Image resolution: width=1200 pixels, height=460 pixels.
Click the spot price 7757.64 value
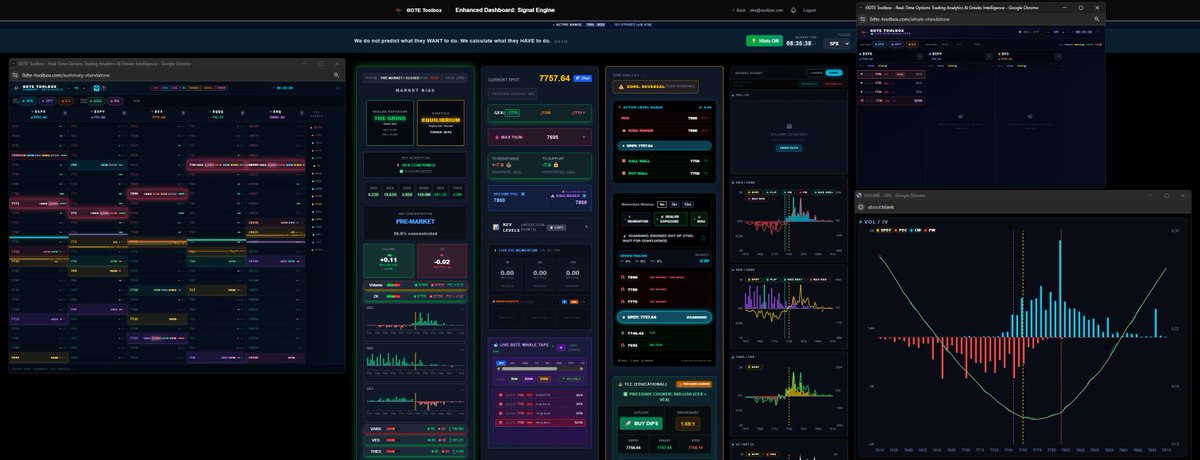[x=554, y=77]
